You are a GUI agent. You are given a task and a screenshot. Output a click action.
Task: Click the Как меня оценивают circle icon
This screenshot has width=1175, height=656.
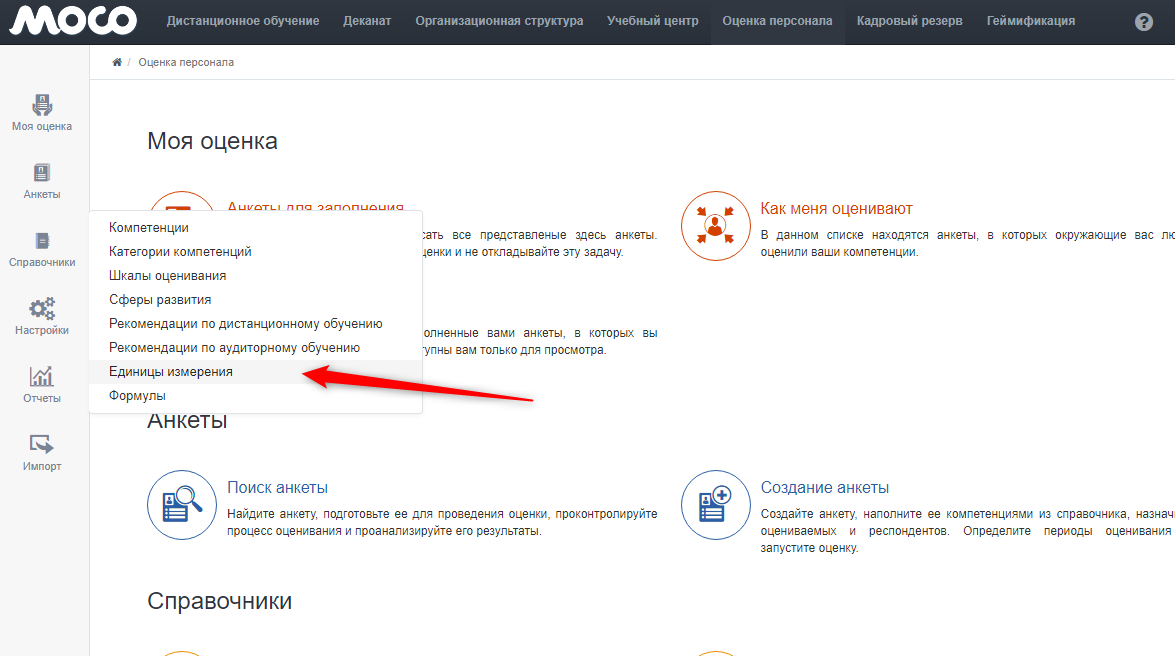click(x=716, y=226)
